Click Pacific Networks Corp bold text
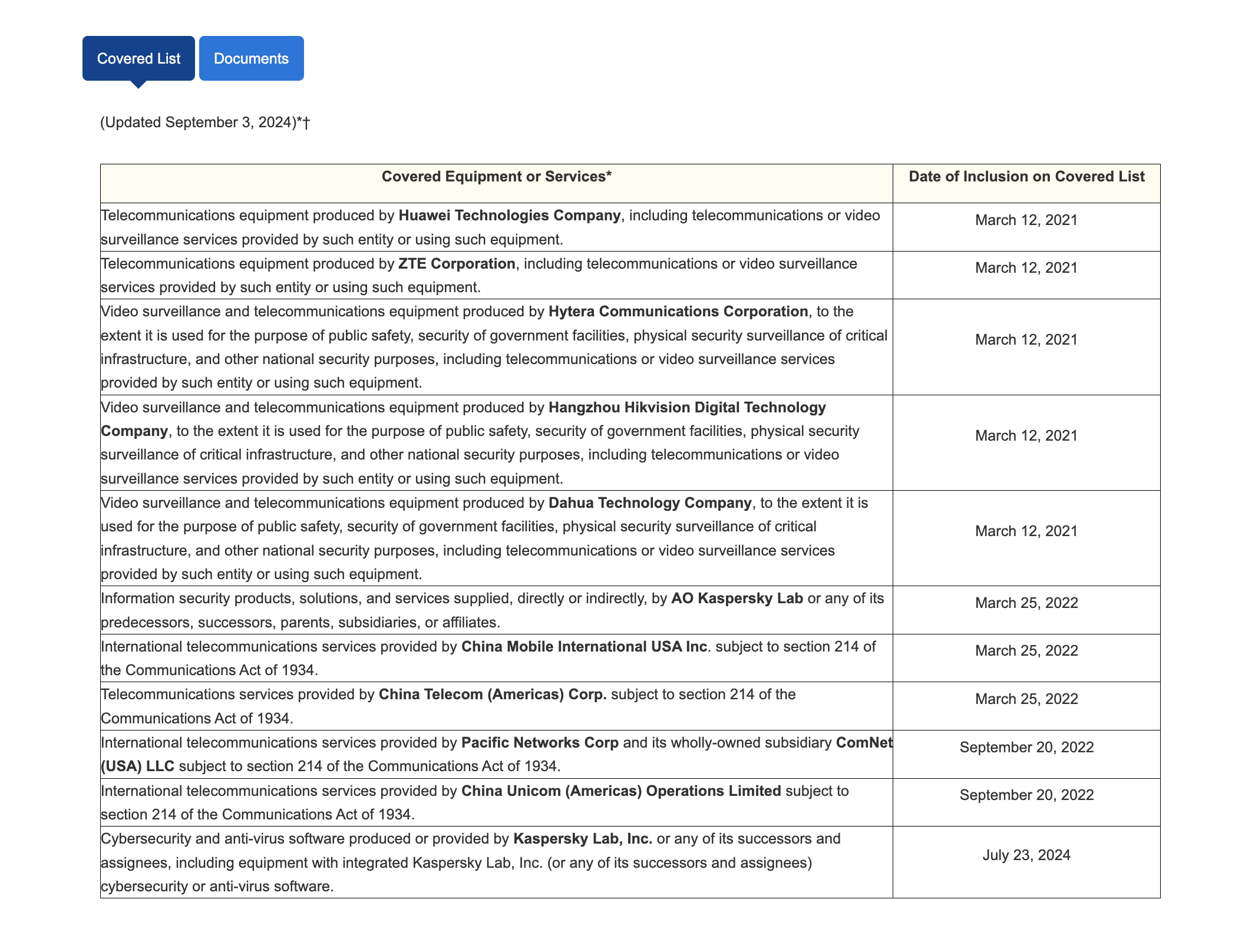Image resolution: width=1235 pixels, height=952 pixels. [539, 743]
